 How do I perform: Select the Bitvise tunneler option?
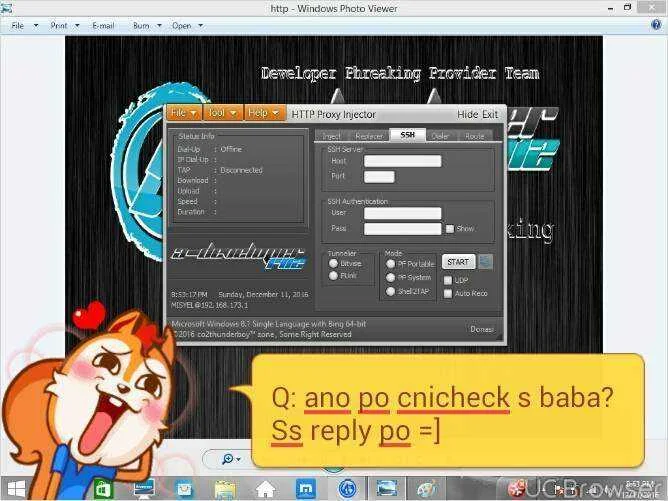click(334, 263)
